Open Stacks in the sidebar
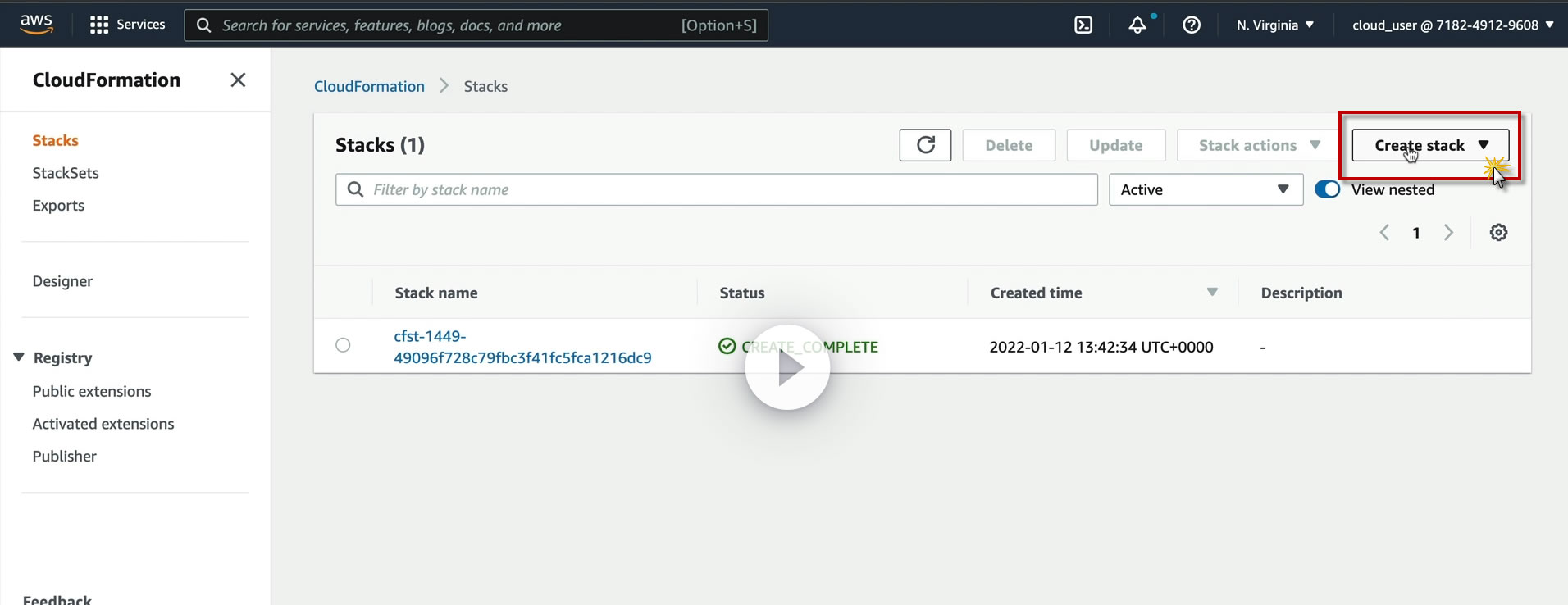 point(56,140)
